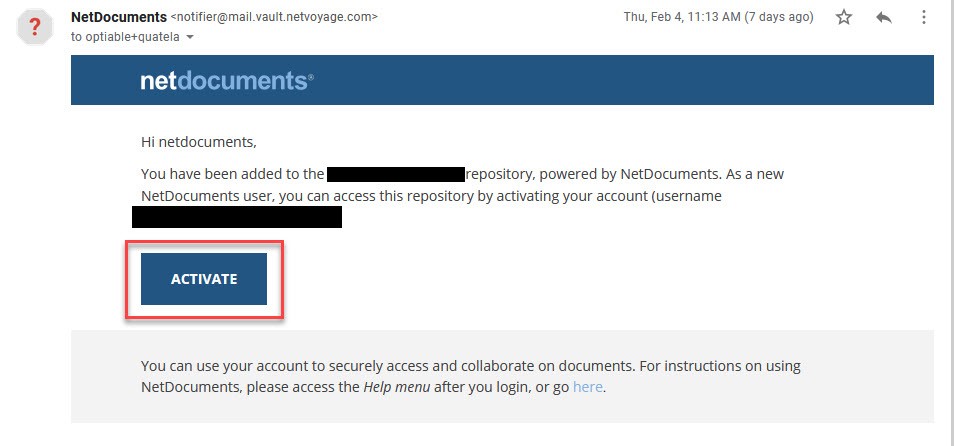
Task: Open the three-dot more options menu
Action: 923,18
